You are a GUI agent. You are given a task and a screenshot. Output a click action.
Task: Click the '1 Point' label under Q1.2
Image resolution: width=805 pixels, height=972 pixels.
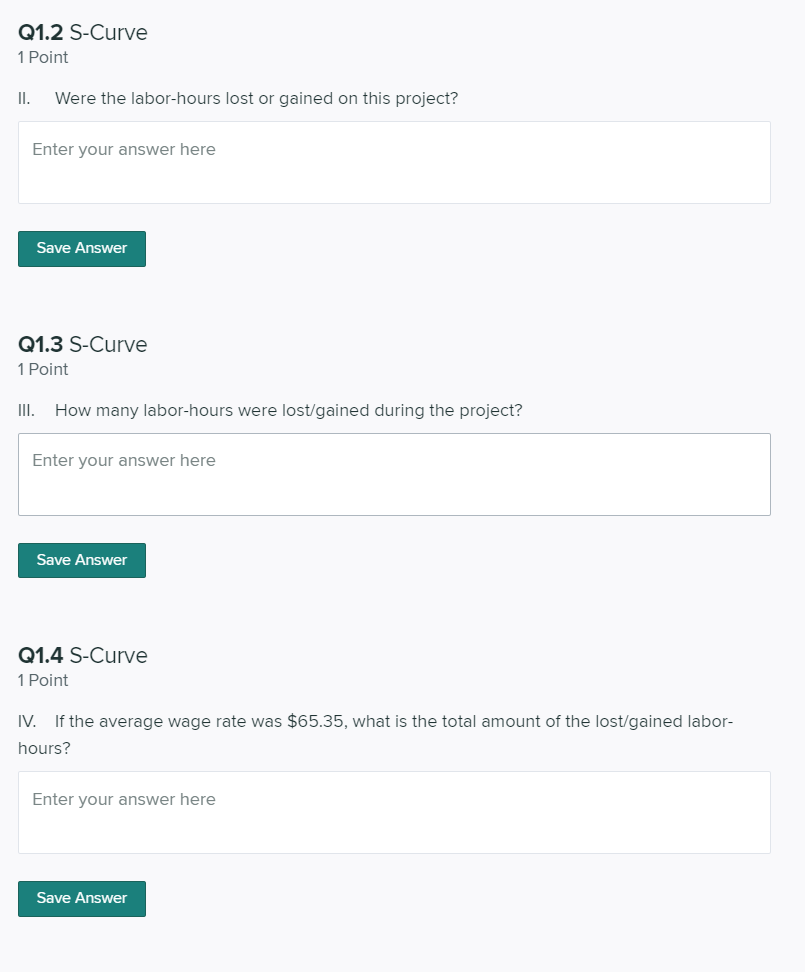[42, 58]
